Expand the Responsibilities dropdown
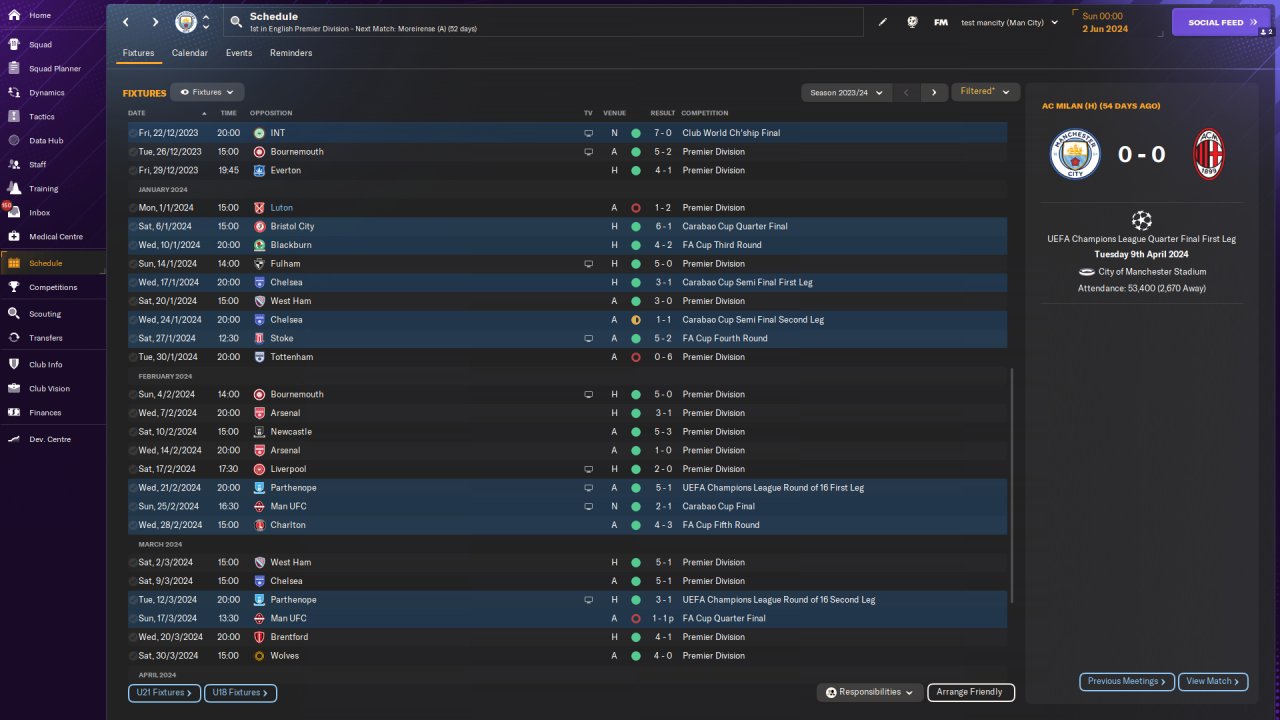This screenshot has width=1280, height=720. point(869,692)
